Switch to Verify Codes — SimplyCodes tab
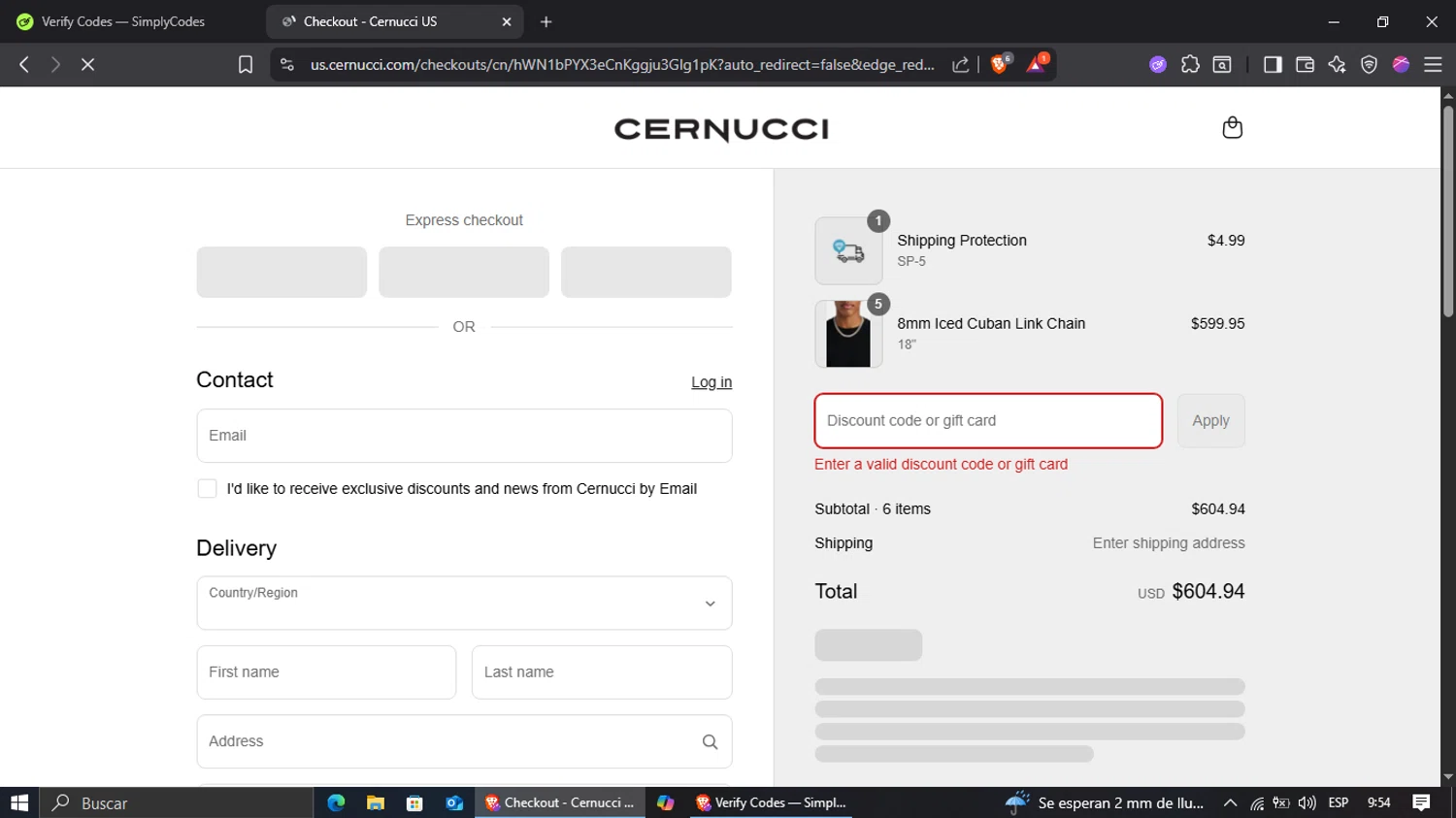This screenshot has width=1456, height=818. (x=122, y=21)
